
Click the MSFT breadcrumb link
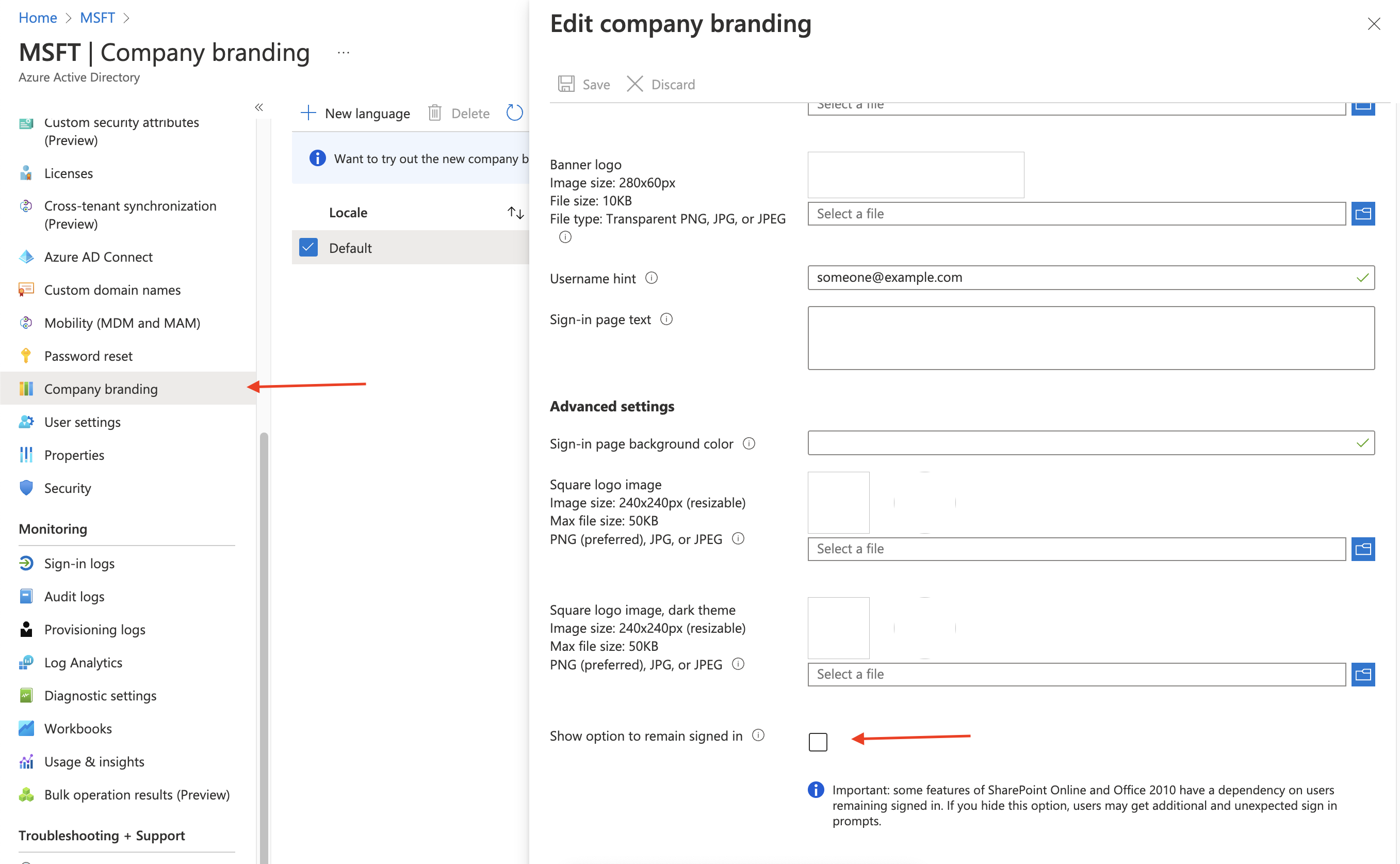(x=97, y=18)
